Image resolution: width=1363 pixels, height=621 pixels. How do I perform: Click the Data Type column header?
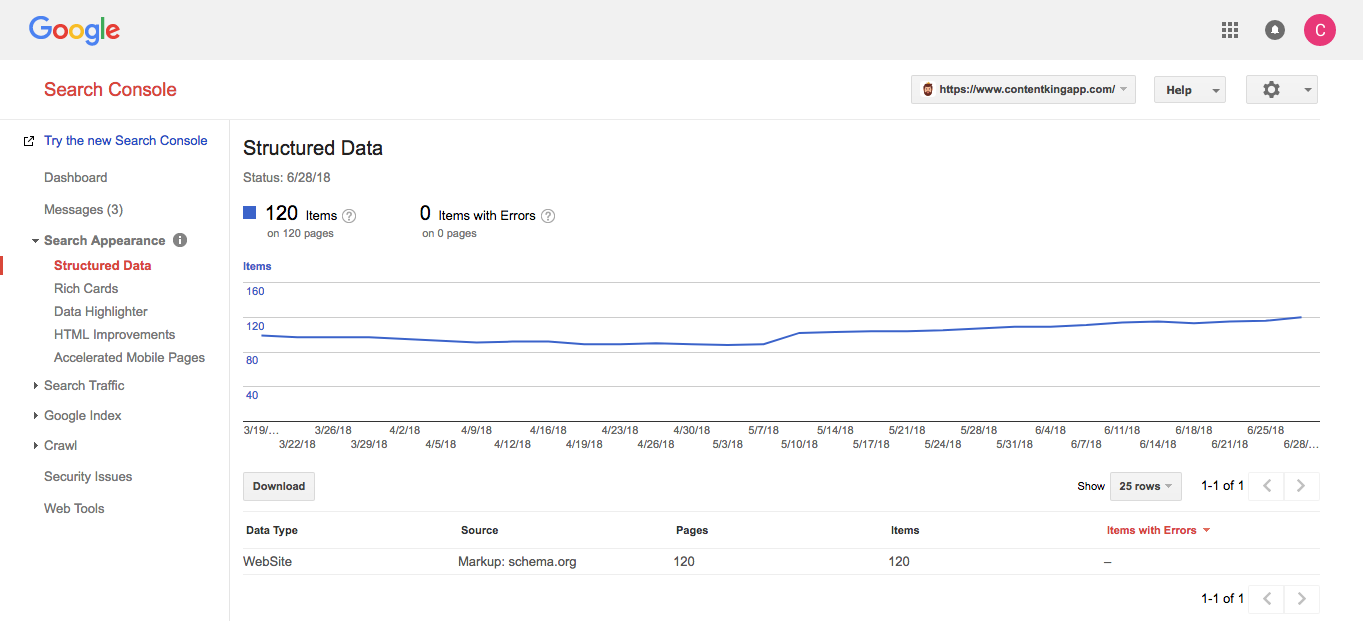coord(272,530)
